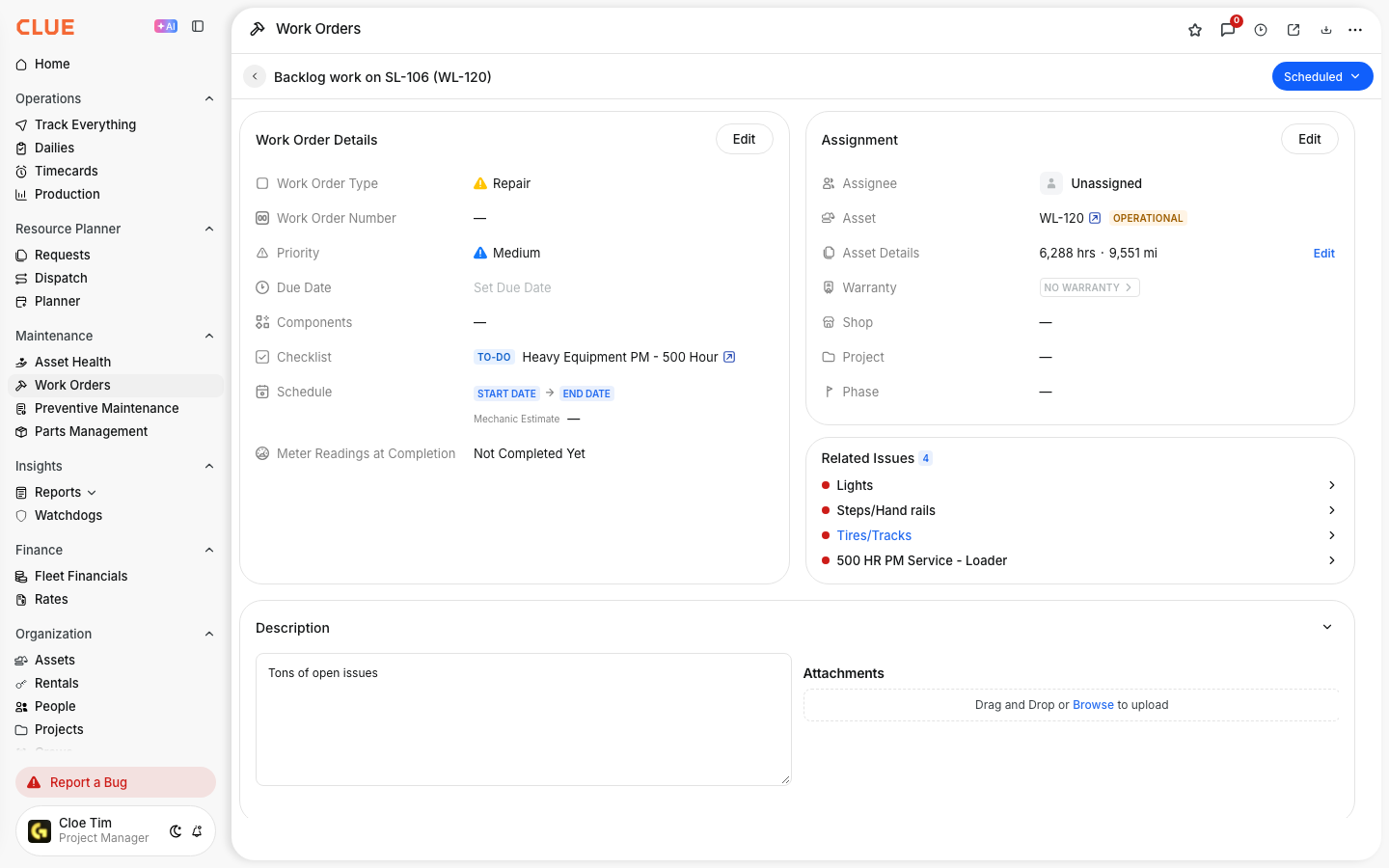Image resolution: width=1389 pixels, height=868 pixels.
Task: Edit the Assignment card
Action: 1309,139
